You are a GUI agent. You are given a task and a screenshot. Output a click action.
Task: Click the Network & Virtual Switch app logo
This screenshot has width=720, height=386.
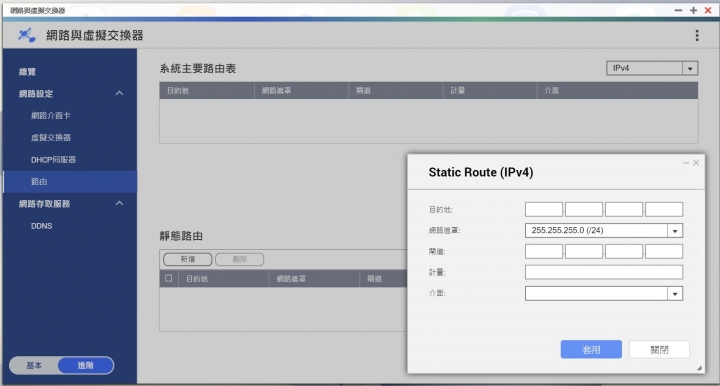[x=27, y=35]
